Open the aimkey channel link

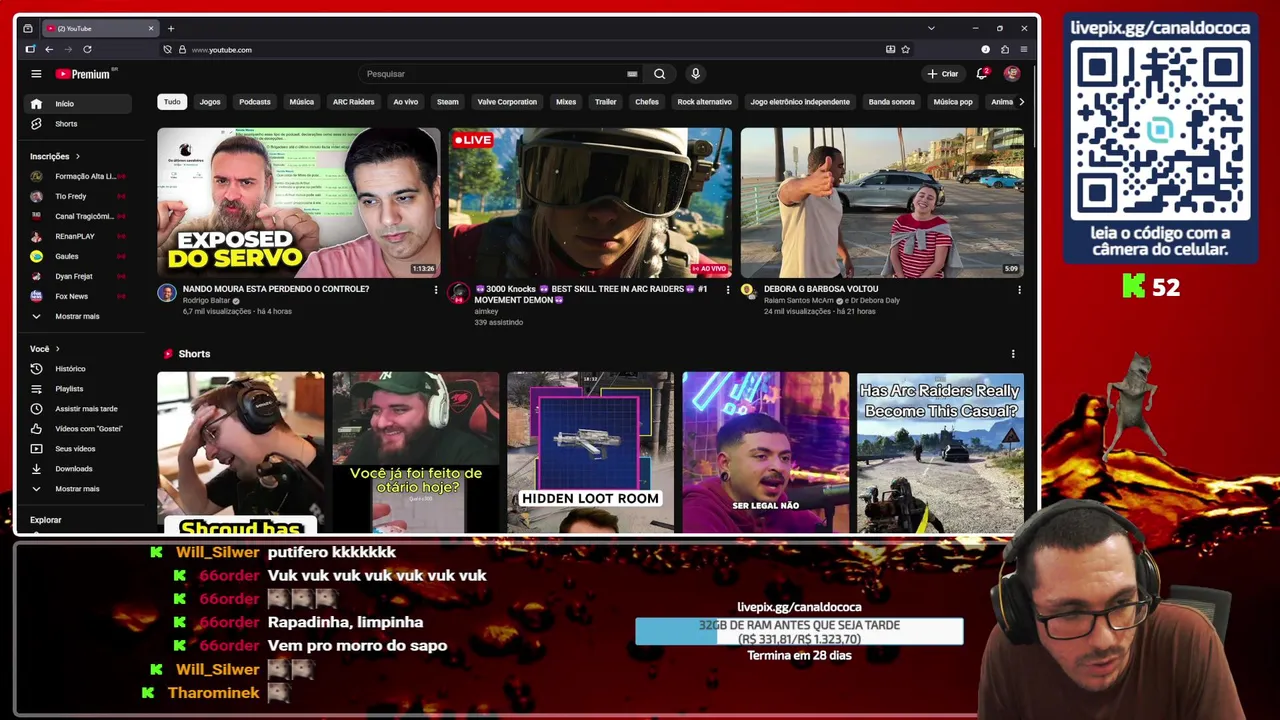click(486, 312)
